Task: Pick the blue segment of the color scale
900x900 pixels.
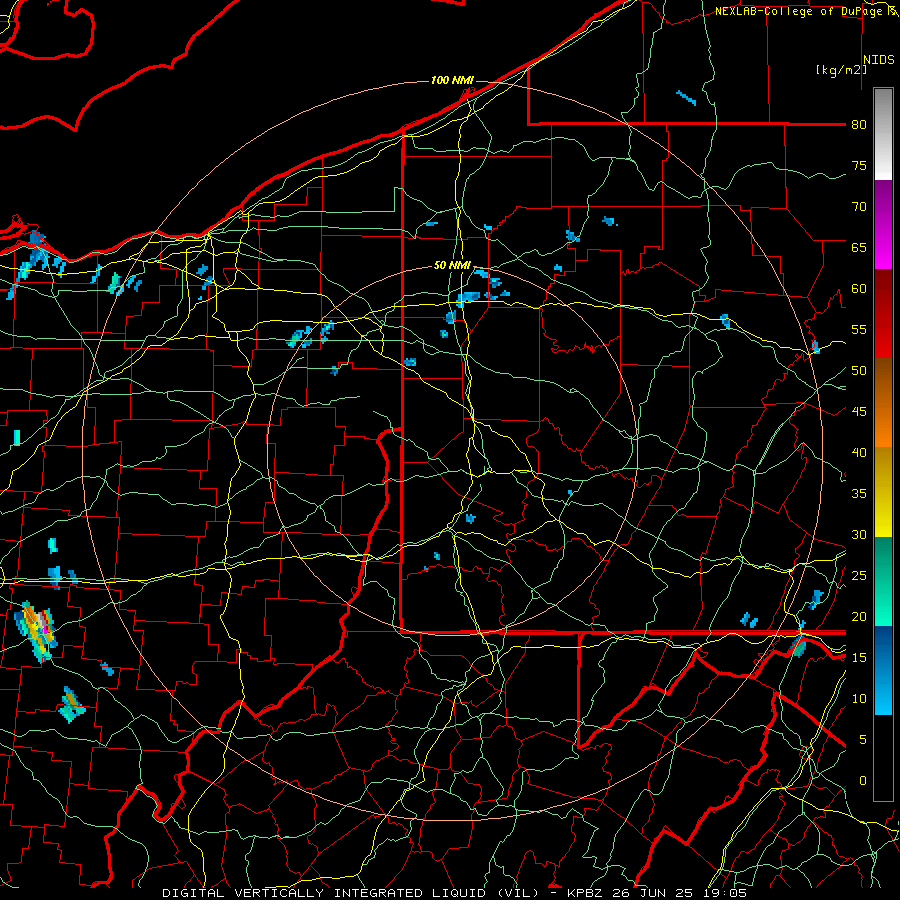Action: [x=883, y=670]
